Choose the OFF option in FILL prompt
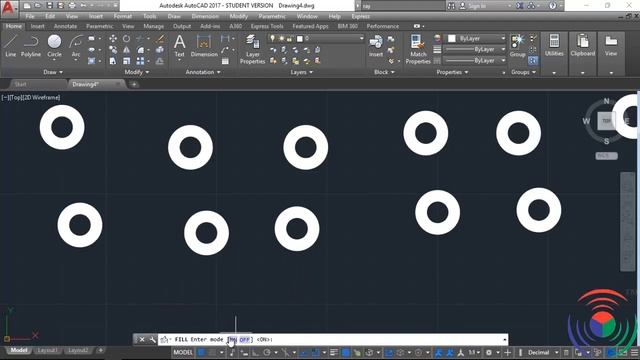The image size is (640, 360). coord(244,340)
